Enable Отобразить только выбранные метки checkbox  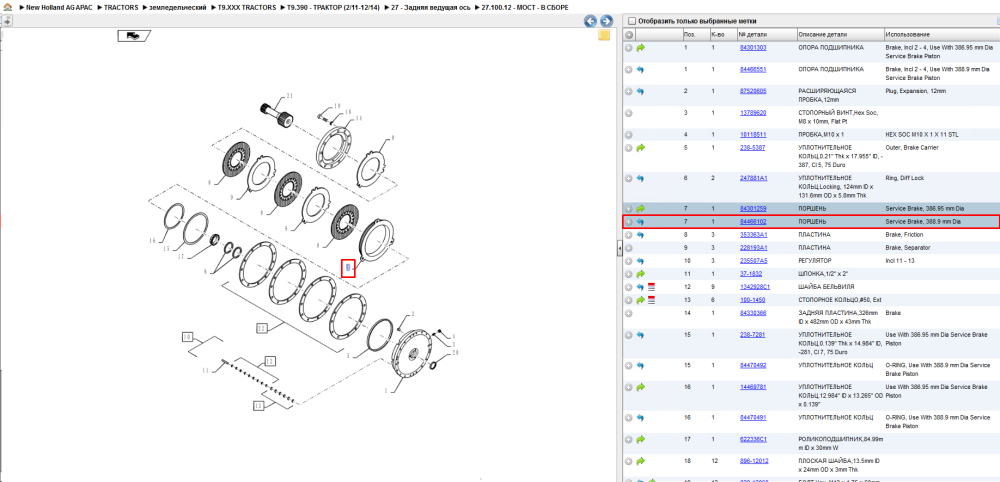click(x=631, y=20)
